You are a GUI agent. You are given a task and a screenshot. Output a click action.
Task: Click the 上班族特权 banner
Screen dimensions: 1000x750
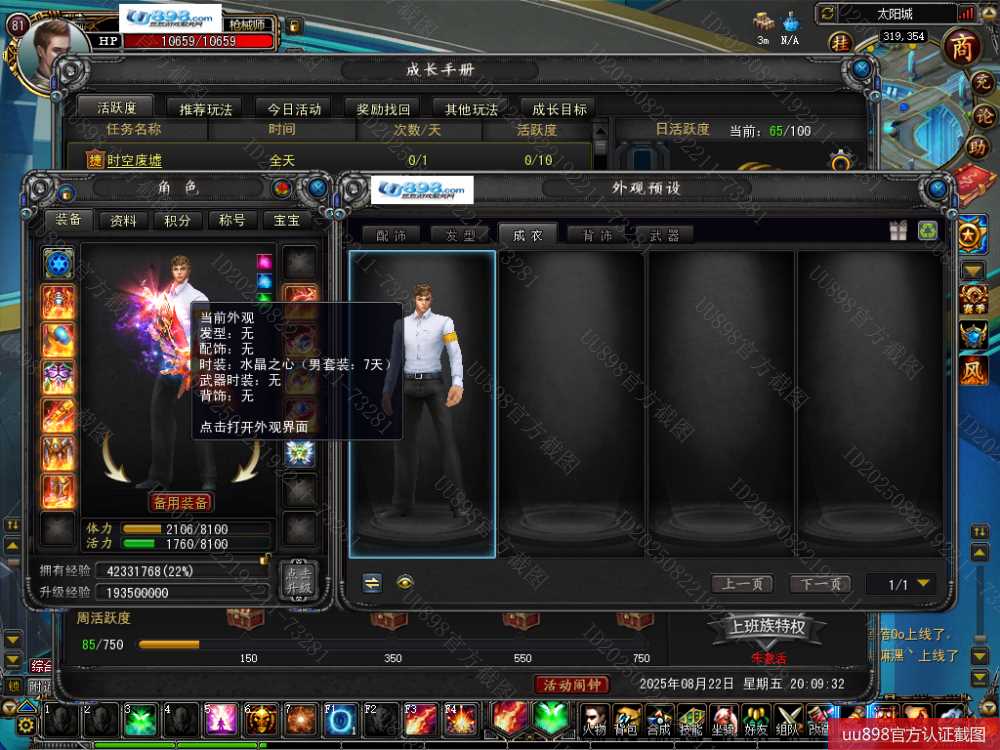pos(768,627)
